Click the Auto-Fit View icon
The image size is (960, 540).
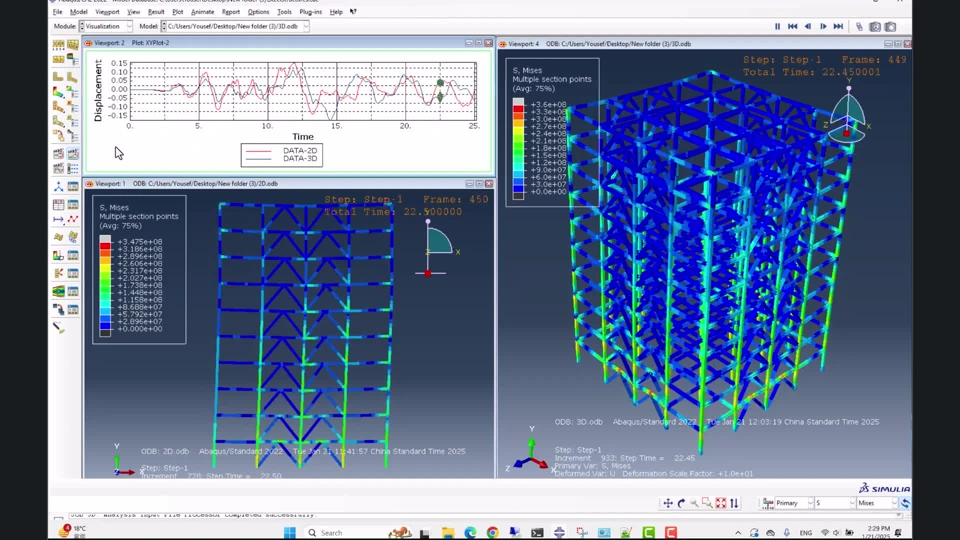[721, 503]
